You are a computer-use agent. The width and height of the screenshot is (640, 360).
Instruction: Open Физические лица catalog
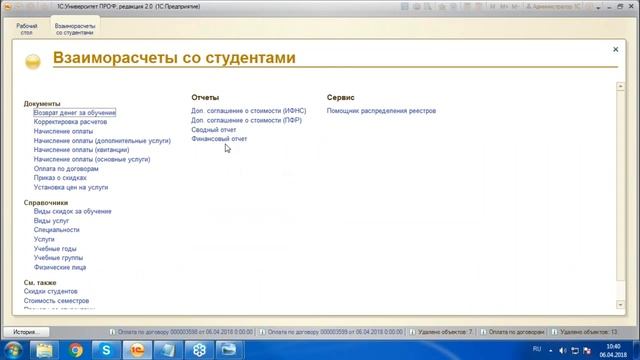(60, 267)
